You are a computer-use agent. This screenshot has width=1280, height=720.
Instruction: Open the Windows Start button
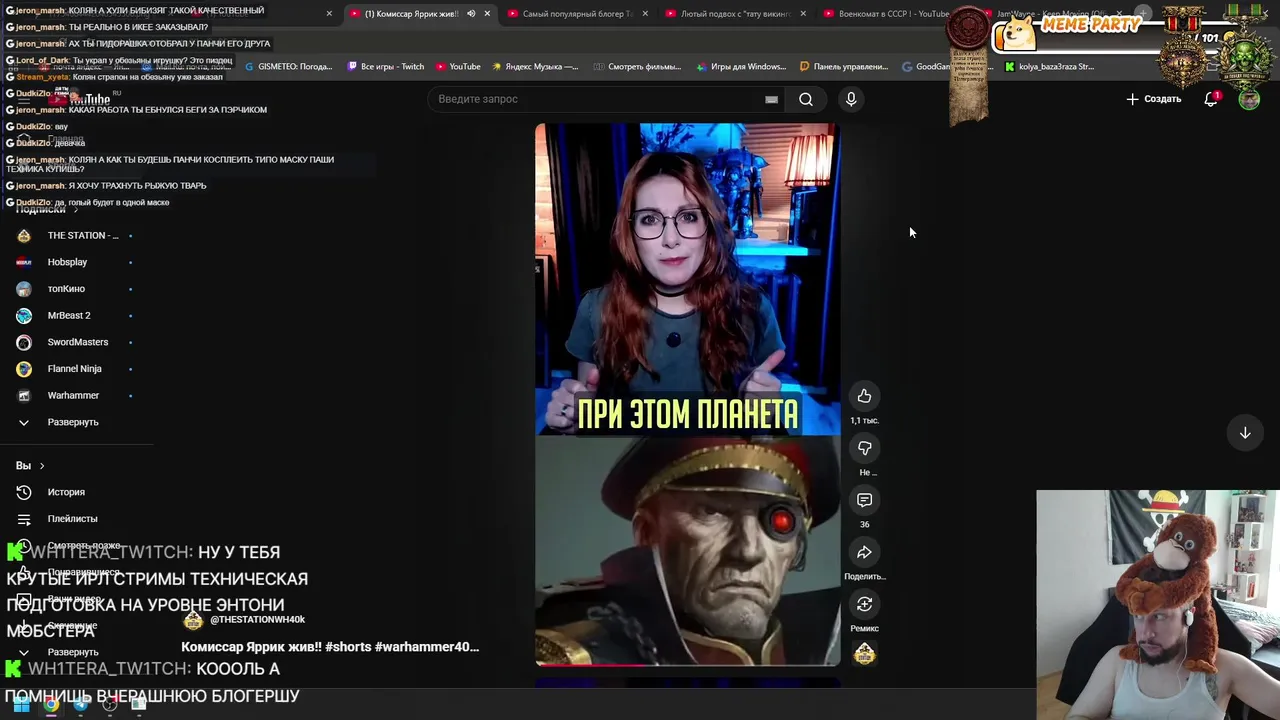[x=21, y=704]
